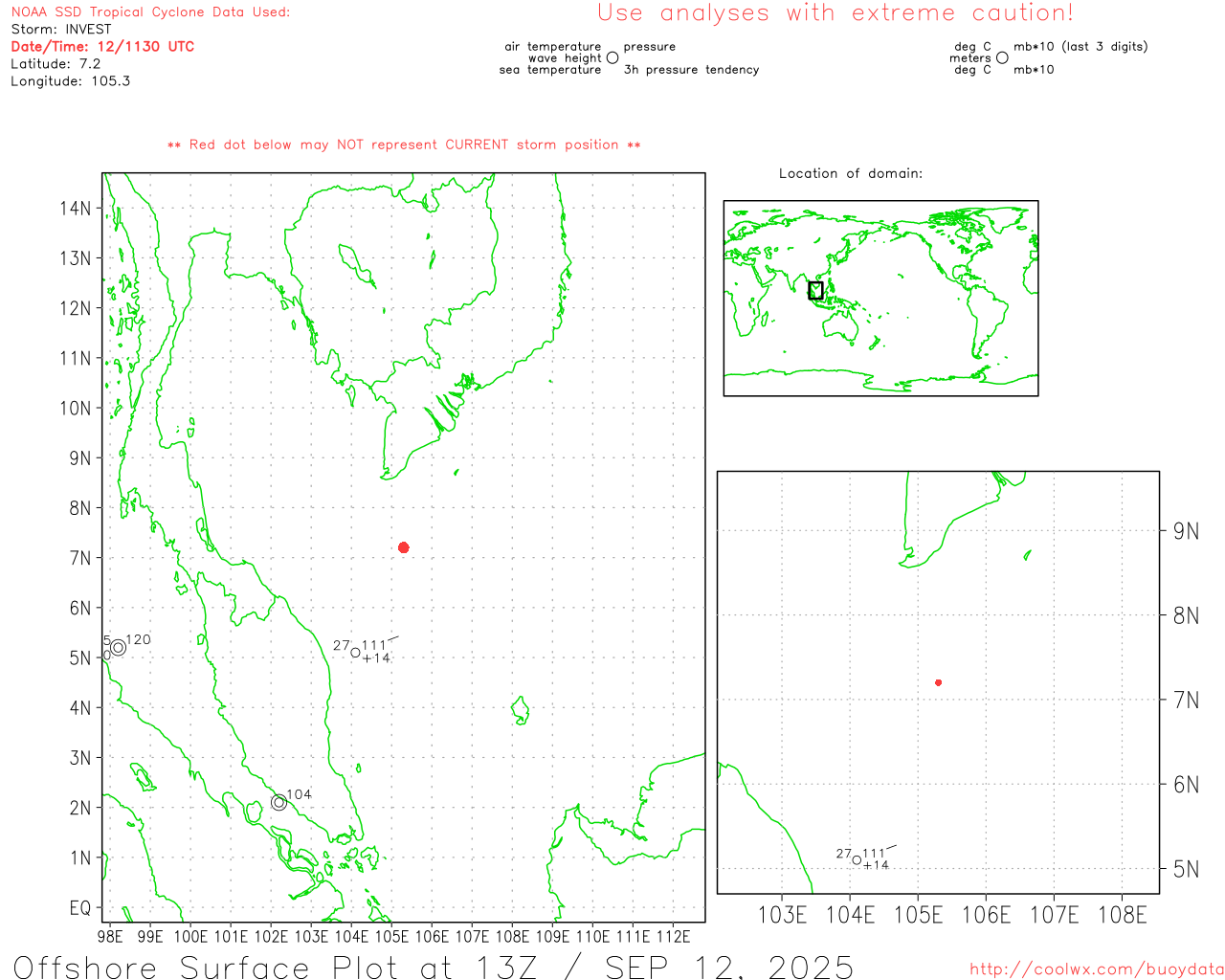
Task: Click the '112E' longitude label on main map
Action: click(673, 936)
